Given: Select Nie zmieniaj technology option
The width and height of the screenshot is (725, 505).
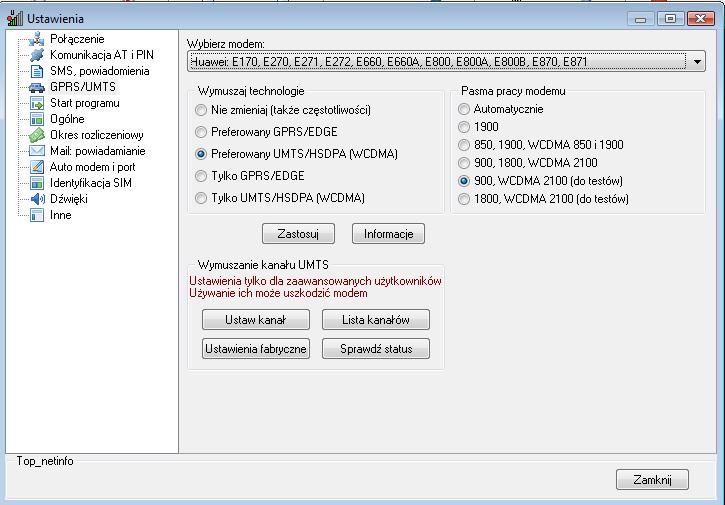Looking at the screenshot, I should (x=202, y=110).
